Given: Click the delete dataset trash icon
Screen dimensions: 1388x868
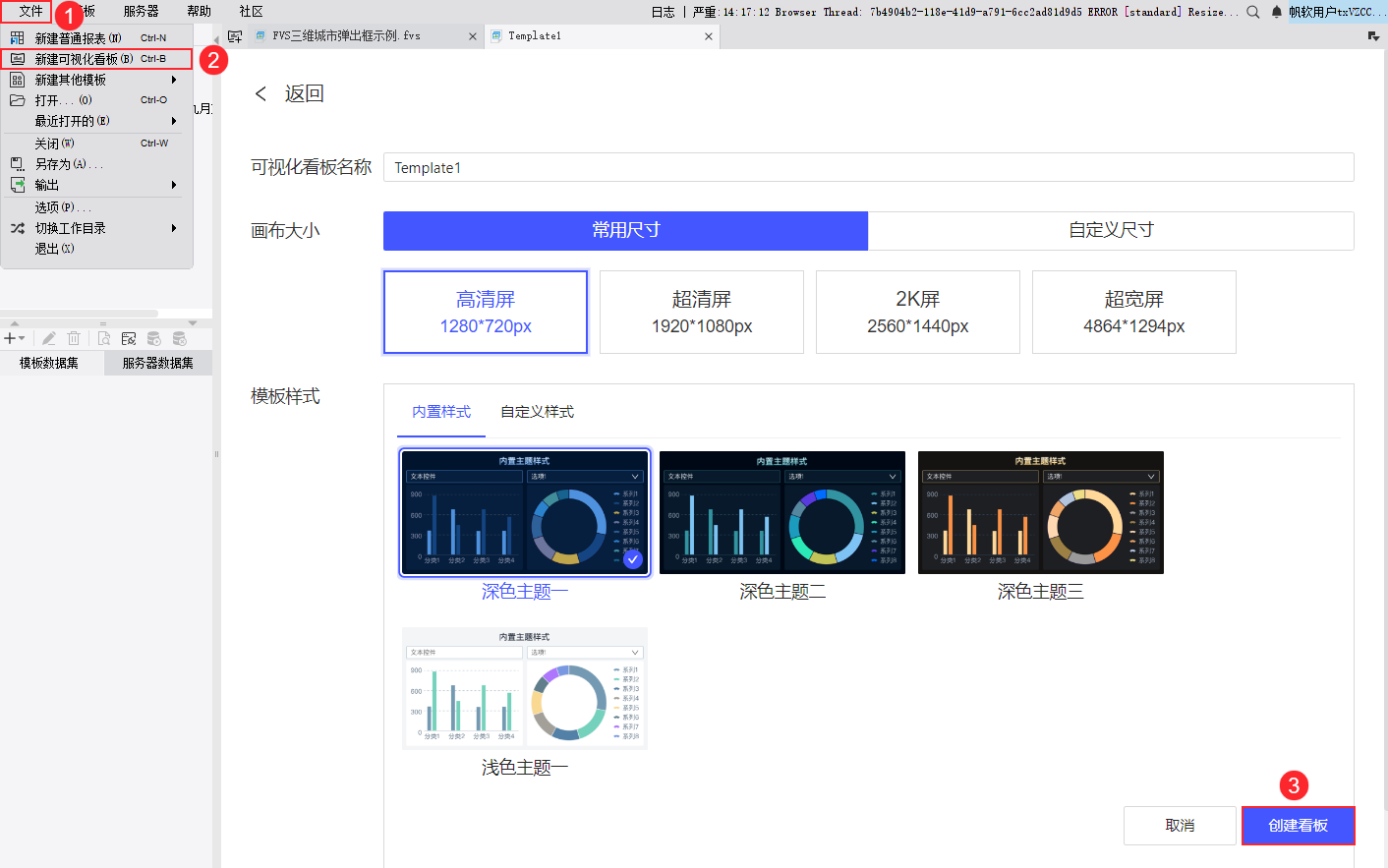Looking at the screenshot, I should (x=74, y=338).
